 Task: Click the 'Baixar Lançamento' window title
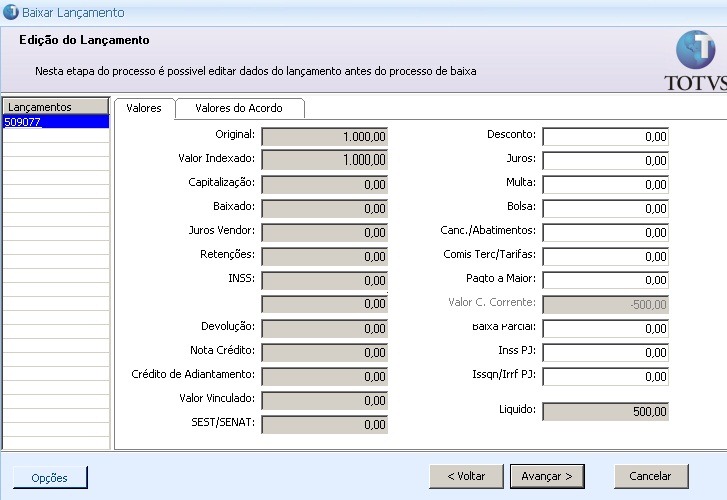(x=73, y=13)
